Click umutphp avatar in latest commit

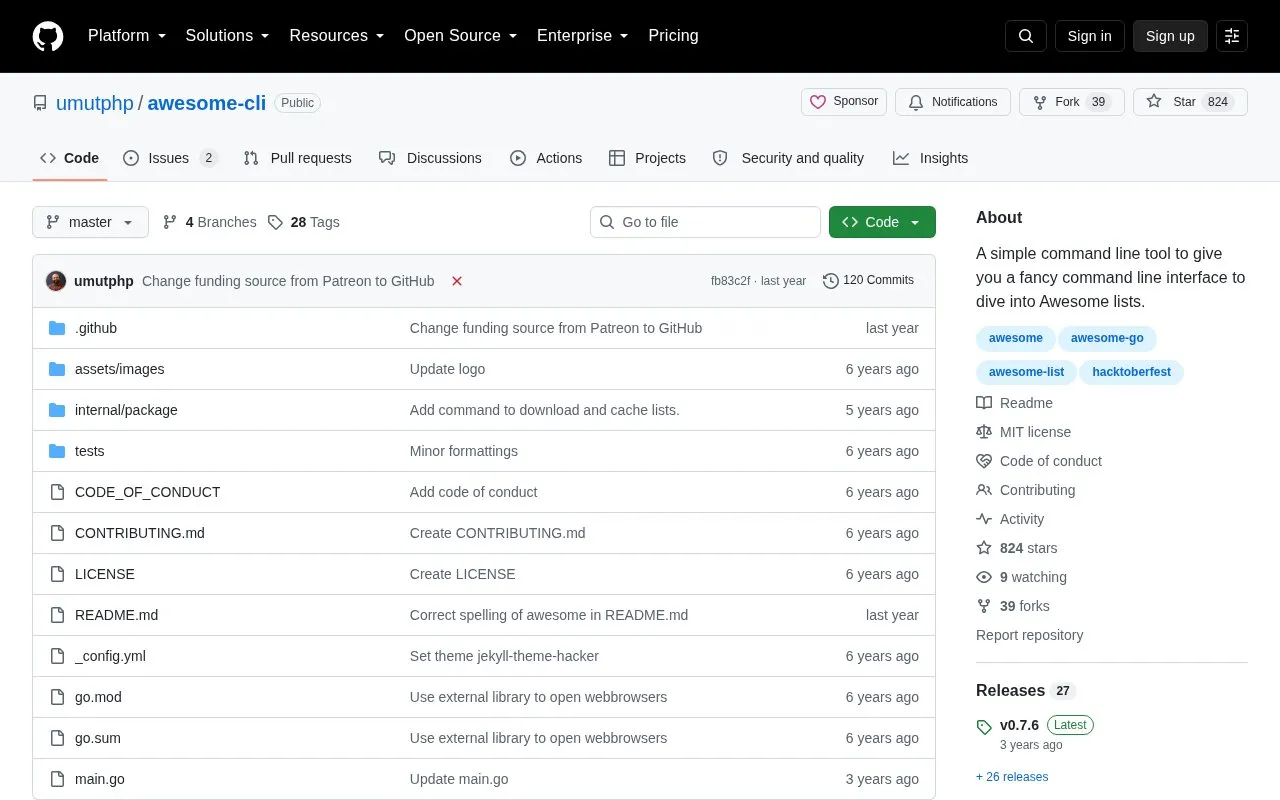click(56, 281)
